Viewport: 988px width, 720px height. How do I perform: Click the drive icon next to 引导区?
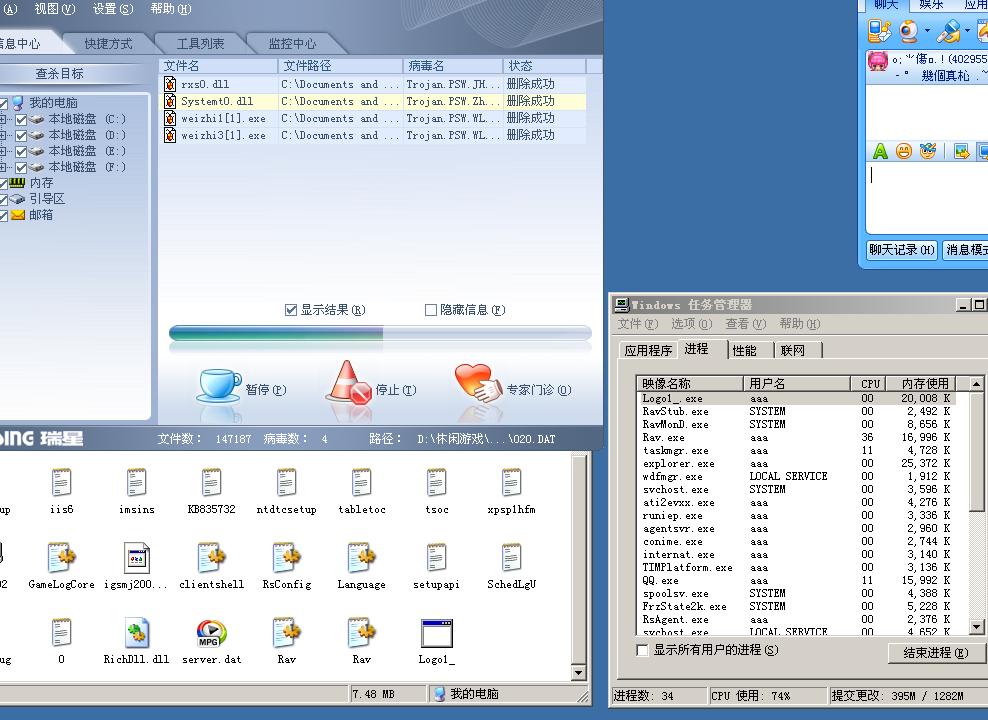18,199
